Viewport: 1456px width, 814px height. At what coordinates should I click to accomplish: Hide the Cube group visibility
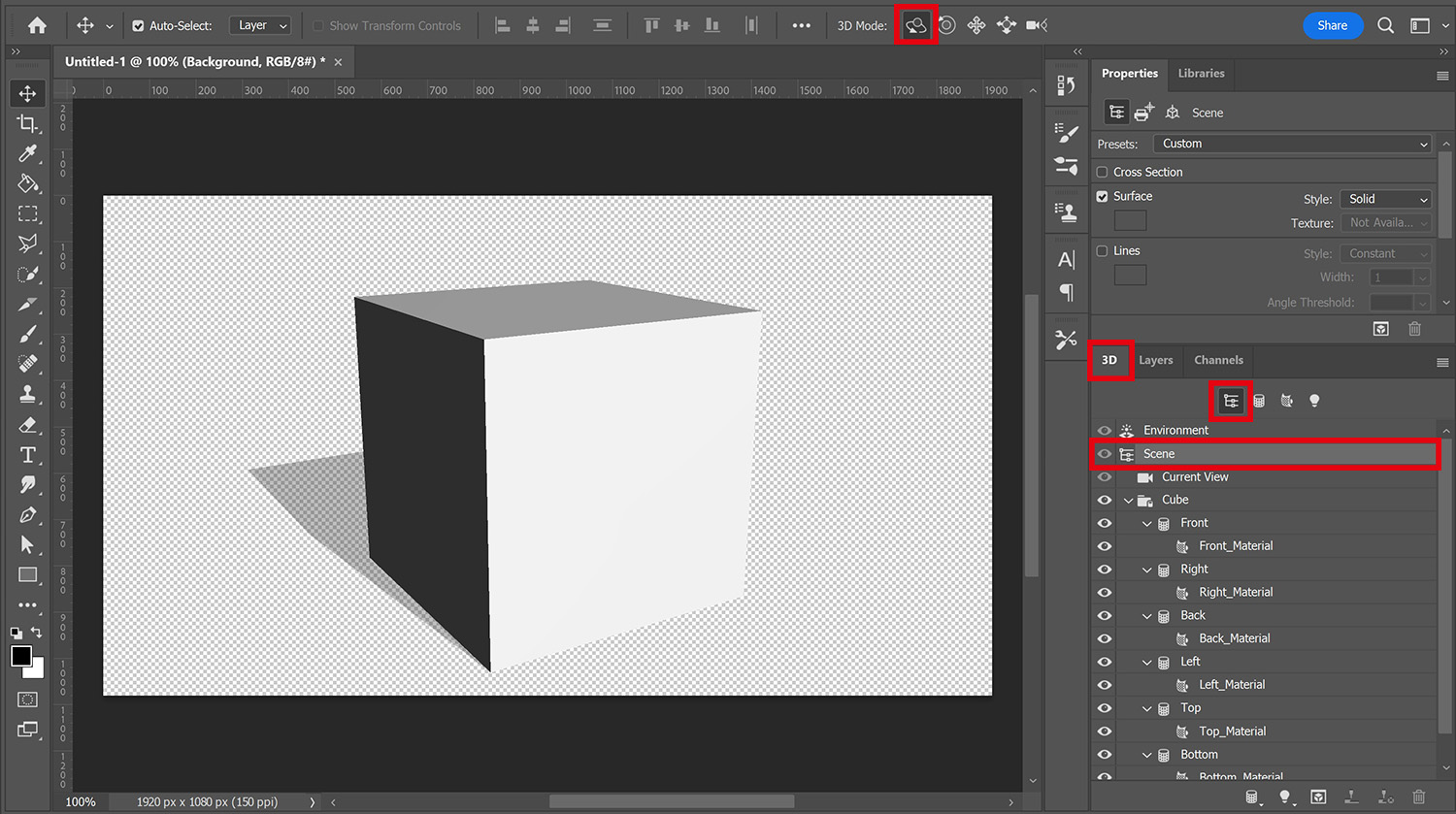(1104, 500)
